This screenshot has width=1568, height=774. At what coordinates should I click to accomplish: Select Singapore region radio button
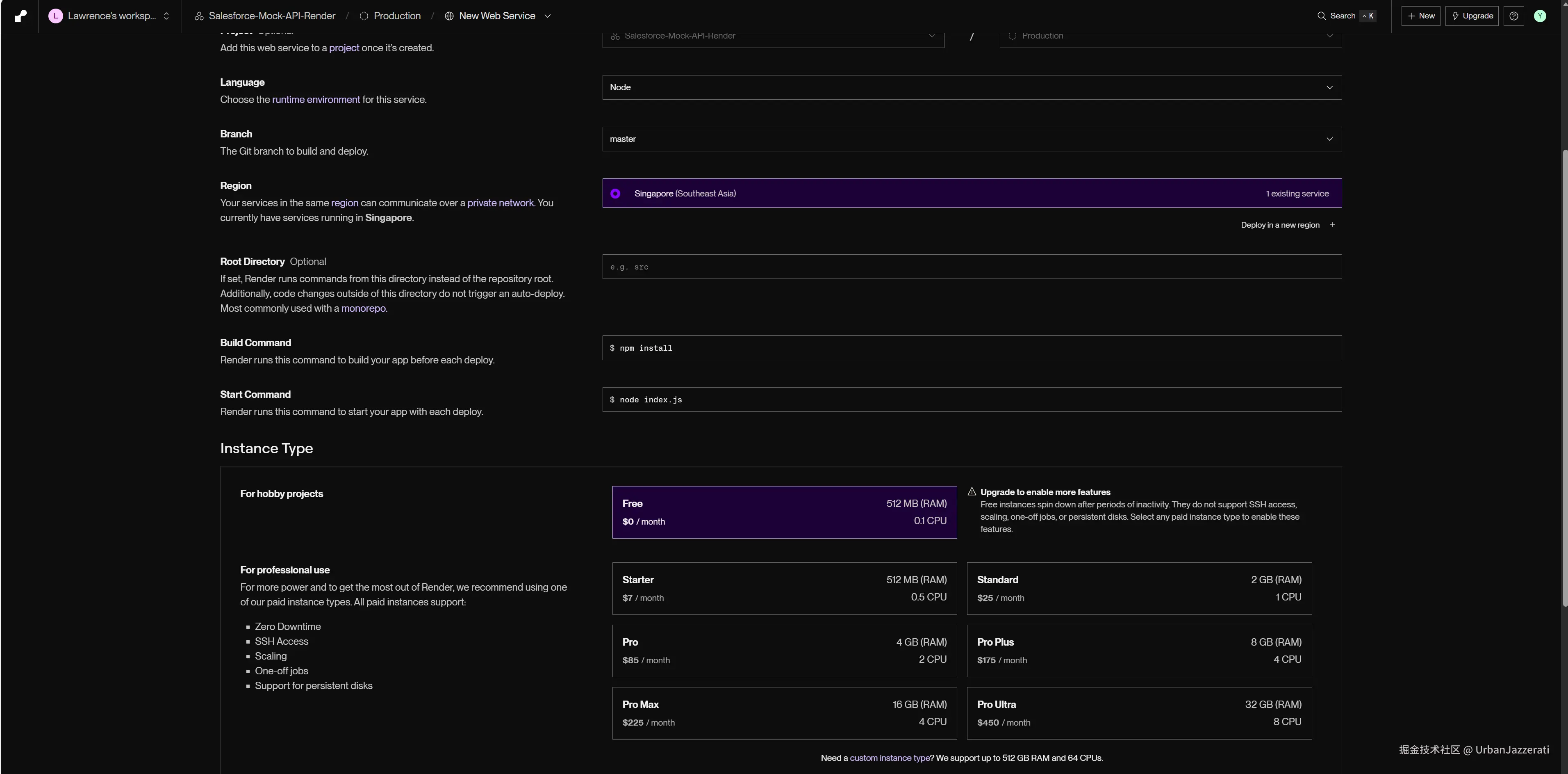point(615,193)
